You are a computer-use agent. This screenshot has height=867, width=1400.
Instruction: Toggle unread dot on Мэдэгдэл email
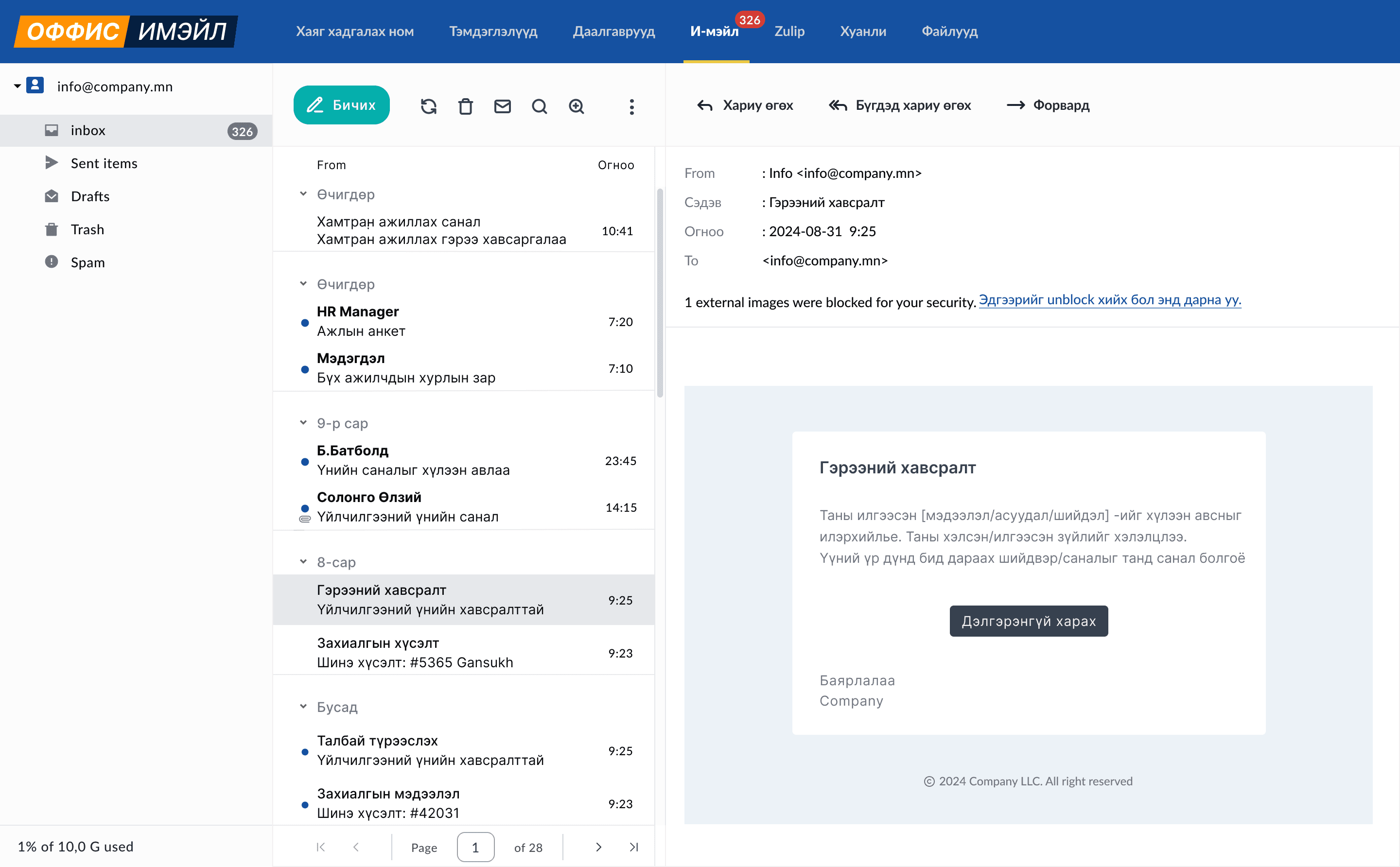tap(305, 369)
